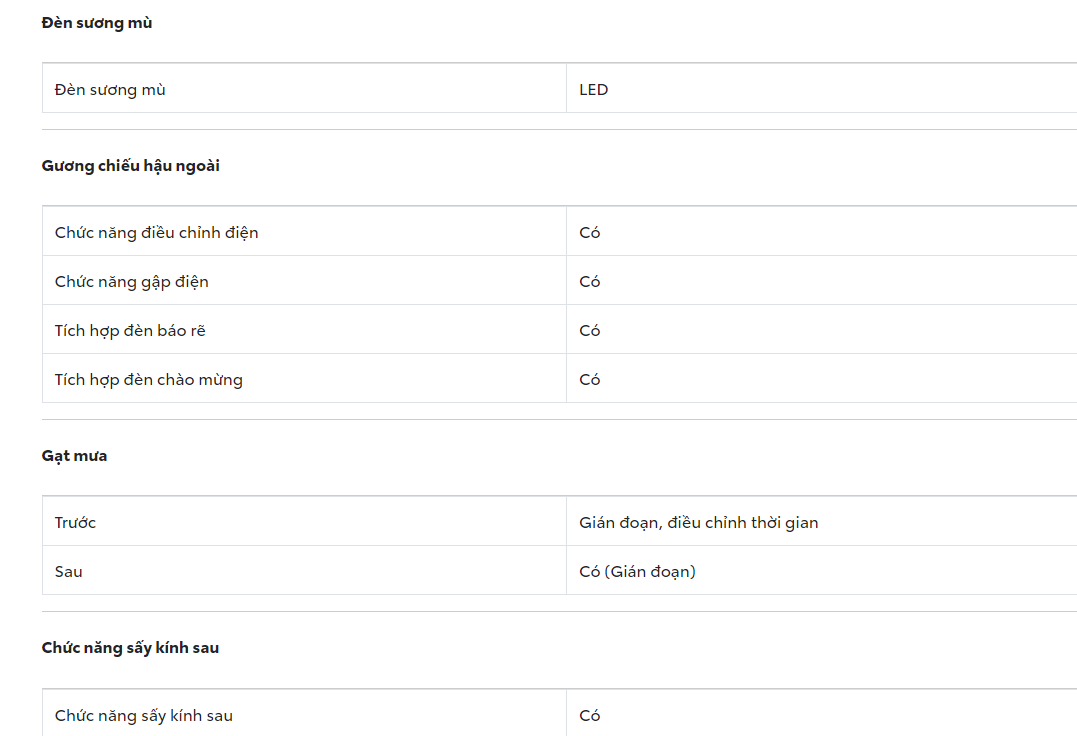Viewport: 1077px width, 736px height.
Task: Select the "Chức năng gập điện" label
Action: coord(132,282)
